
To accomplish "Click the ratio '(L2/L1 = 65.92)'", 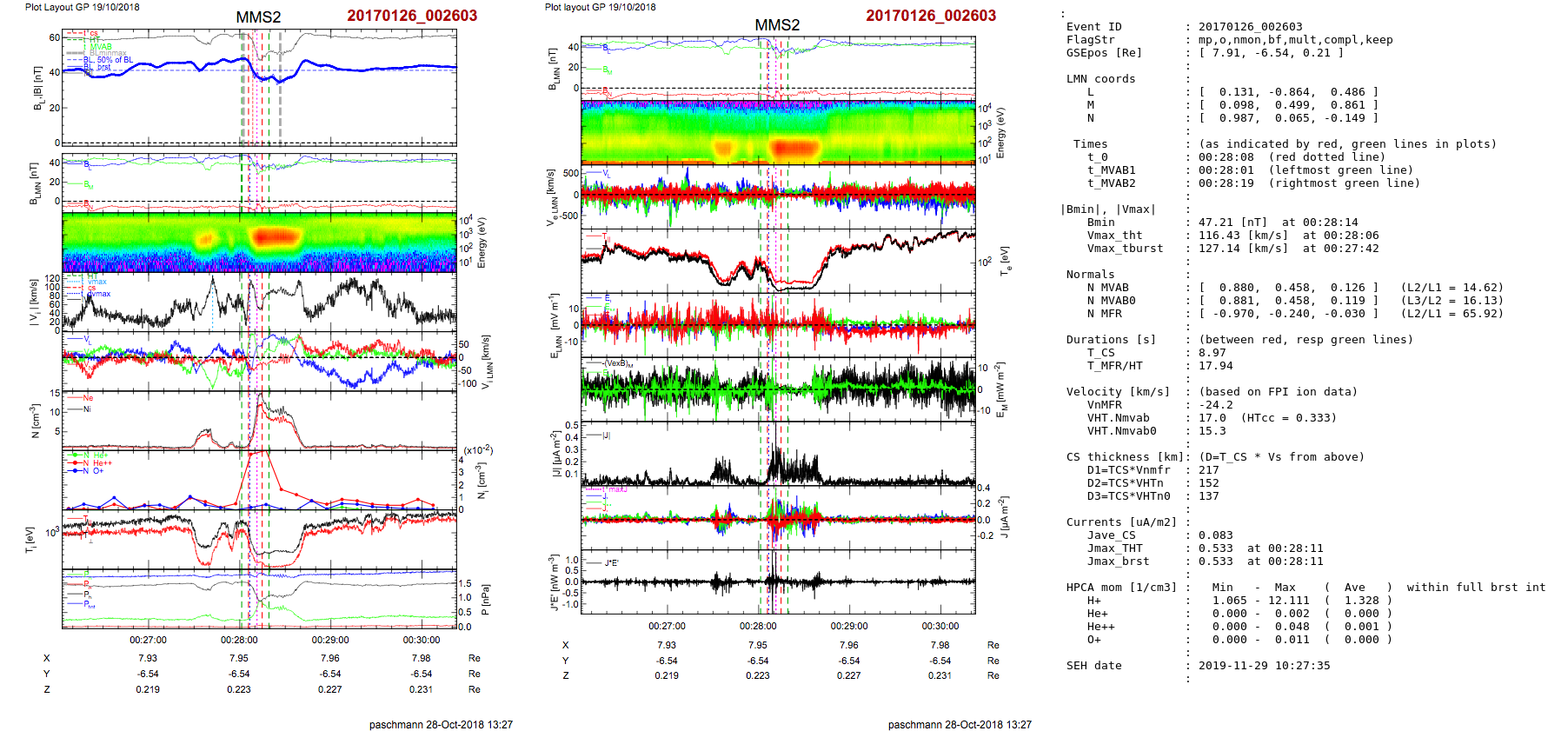I will [1452, 314].
